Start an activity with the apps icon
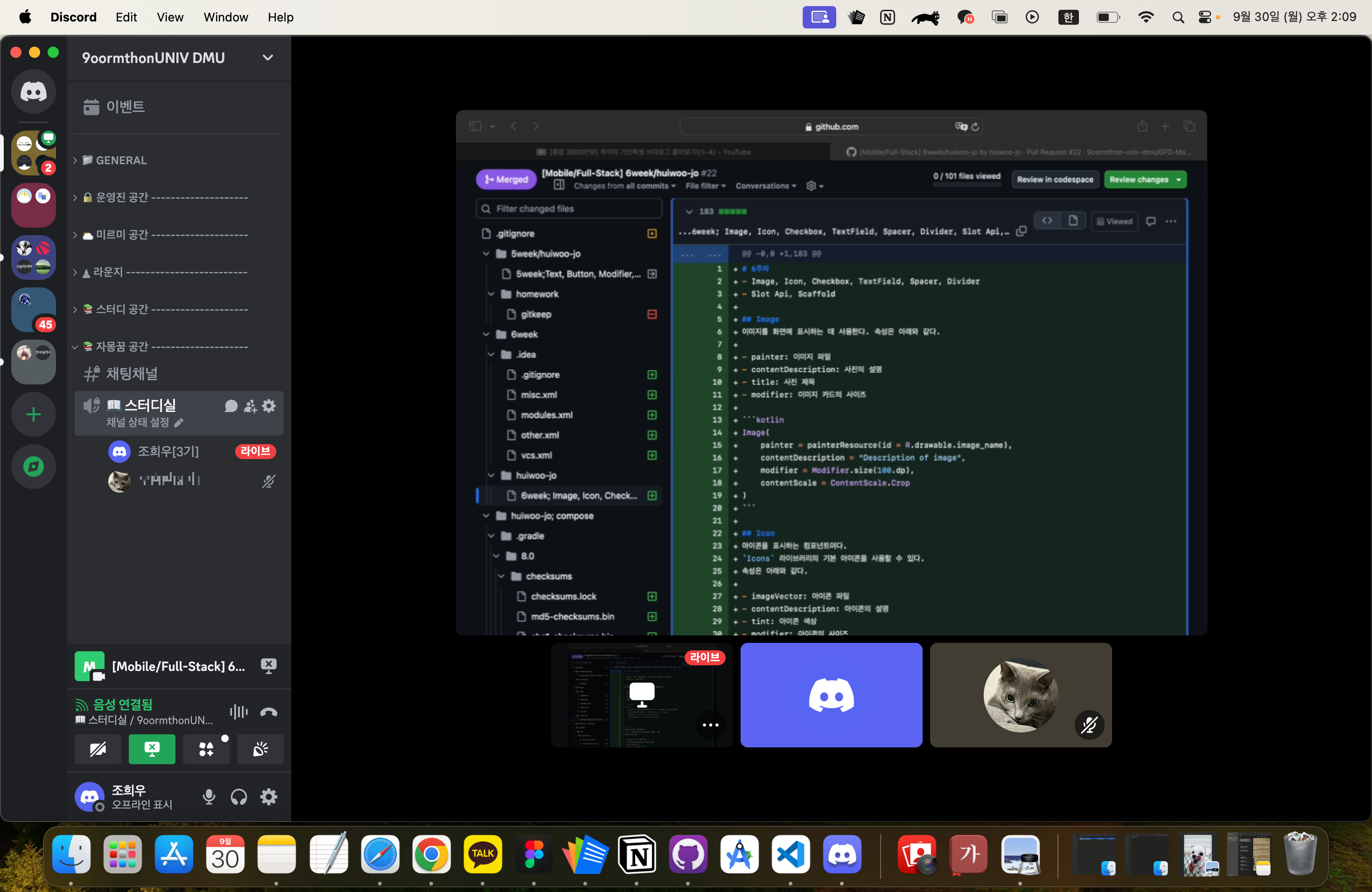Image resolution: width=1372 pixels, height=892 pixels. tap(206, 749)
